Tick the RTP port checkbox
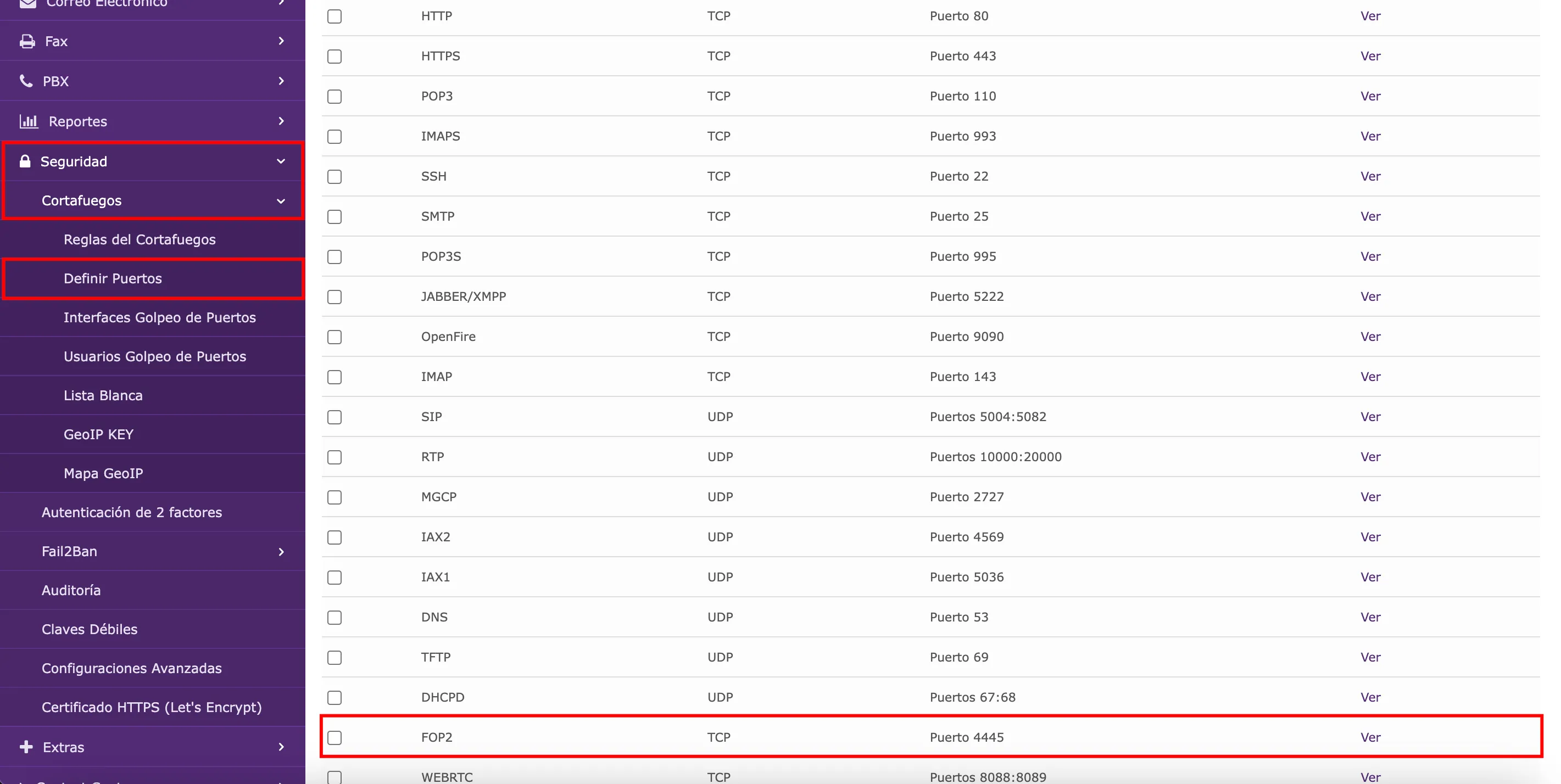This screenshot has height=784, width=1561. pyautogui.click(x=335, y=457)
